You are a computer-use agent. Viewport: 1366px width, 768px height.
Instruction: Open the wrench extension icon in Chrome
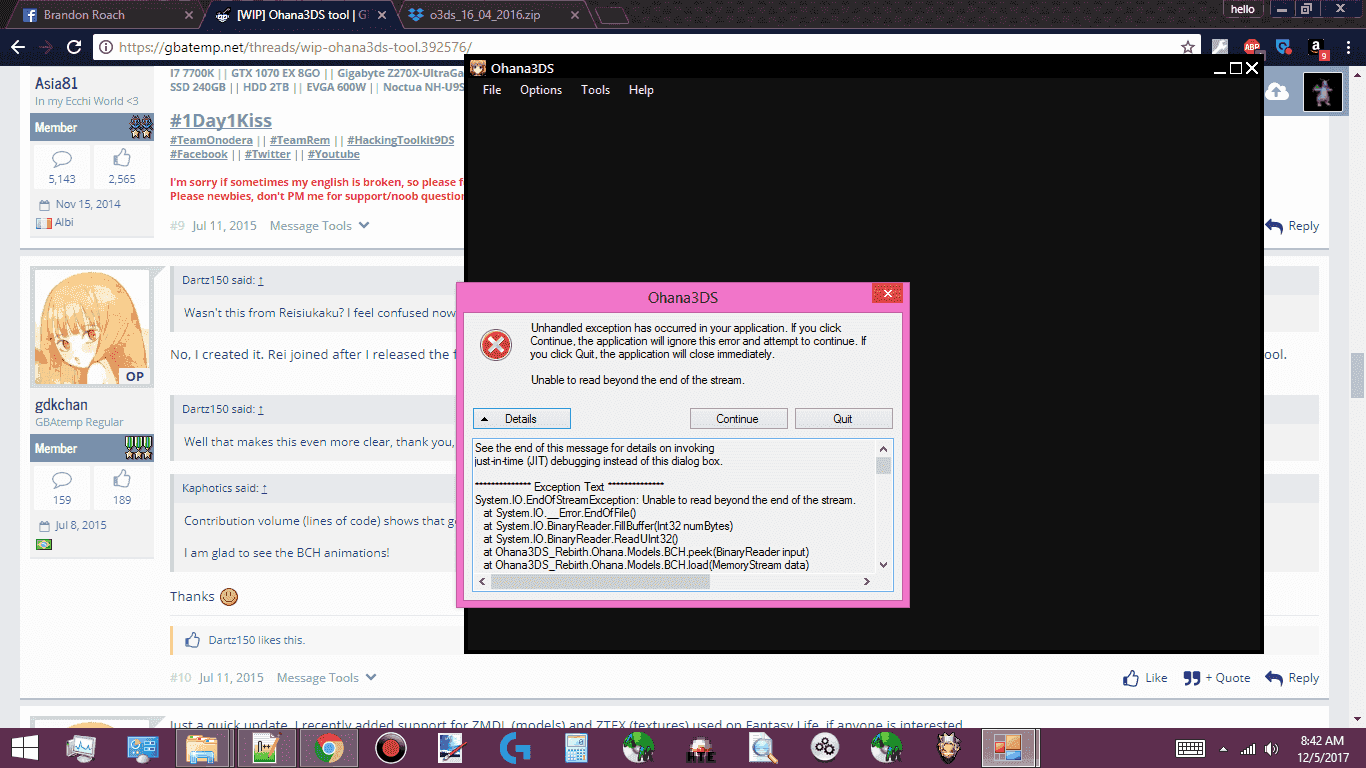coord(1219,47)
